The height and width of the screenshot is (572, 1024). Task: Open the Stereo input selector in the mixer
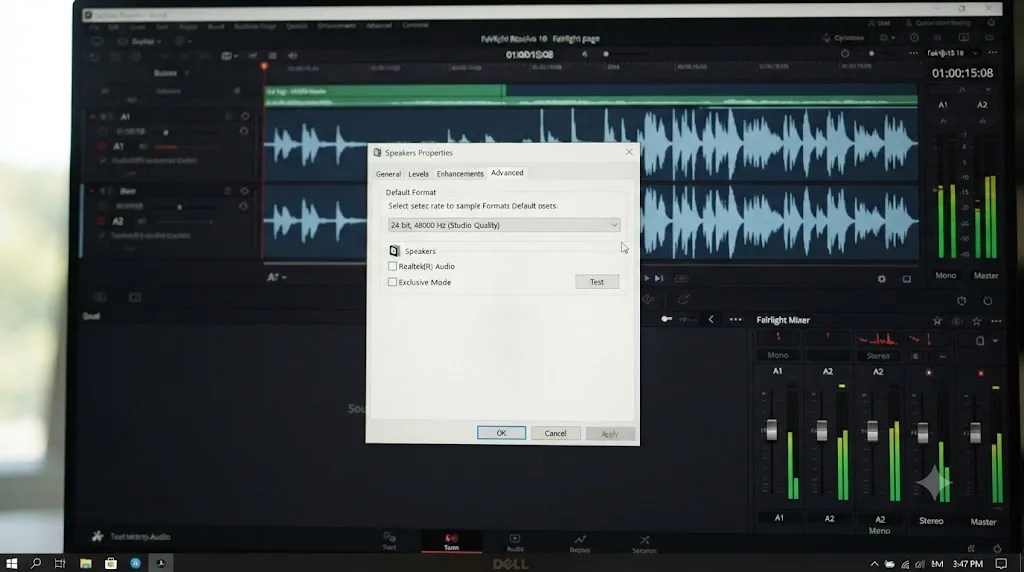click(x=878, y=356)
